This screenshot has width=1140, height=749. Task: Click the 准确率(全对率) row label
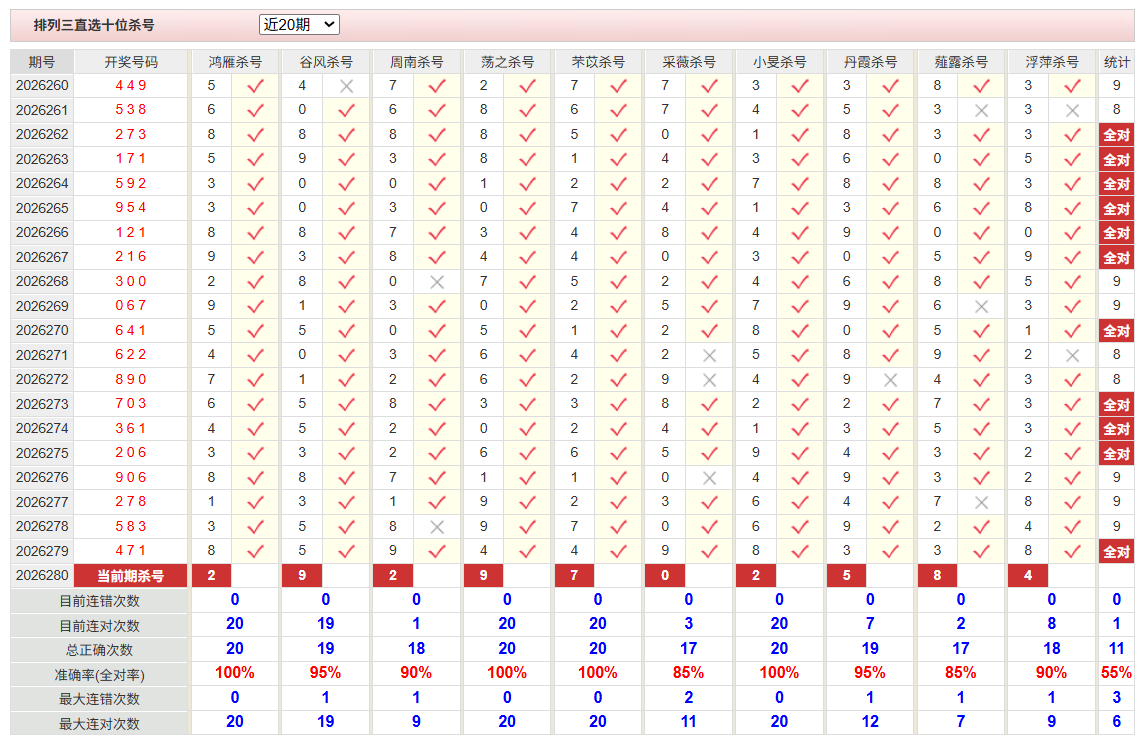tap(100, 675)
